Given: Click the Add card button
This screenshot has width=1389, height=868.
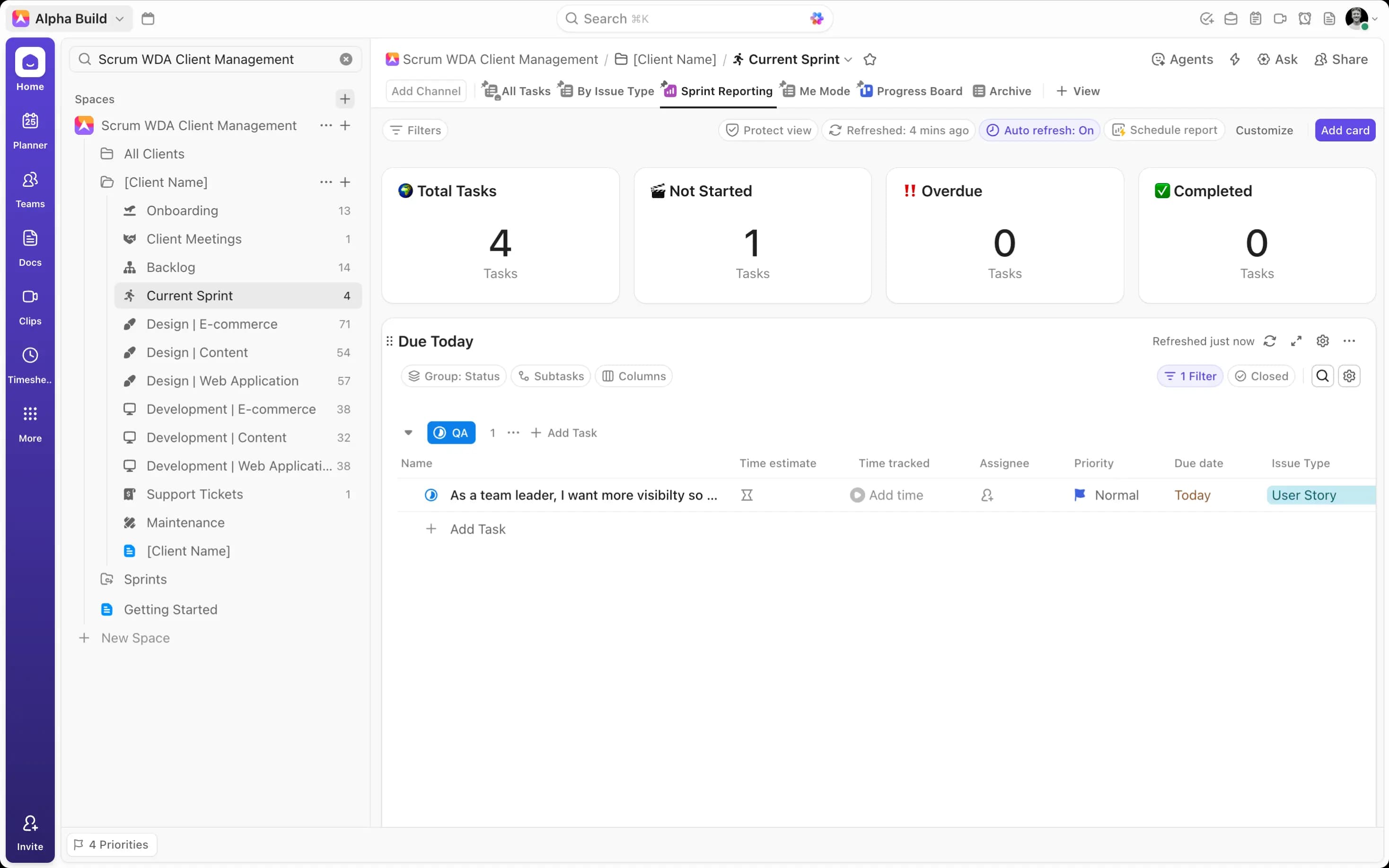Looking at the screenshot, I should pyautogui.click(x=1345, y=130).
